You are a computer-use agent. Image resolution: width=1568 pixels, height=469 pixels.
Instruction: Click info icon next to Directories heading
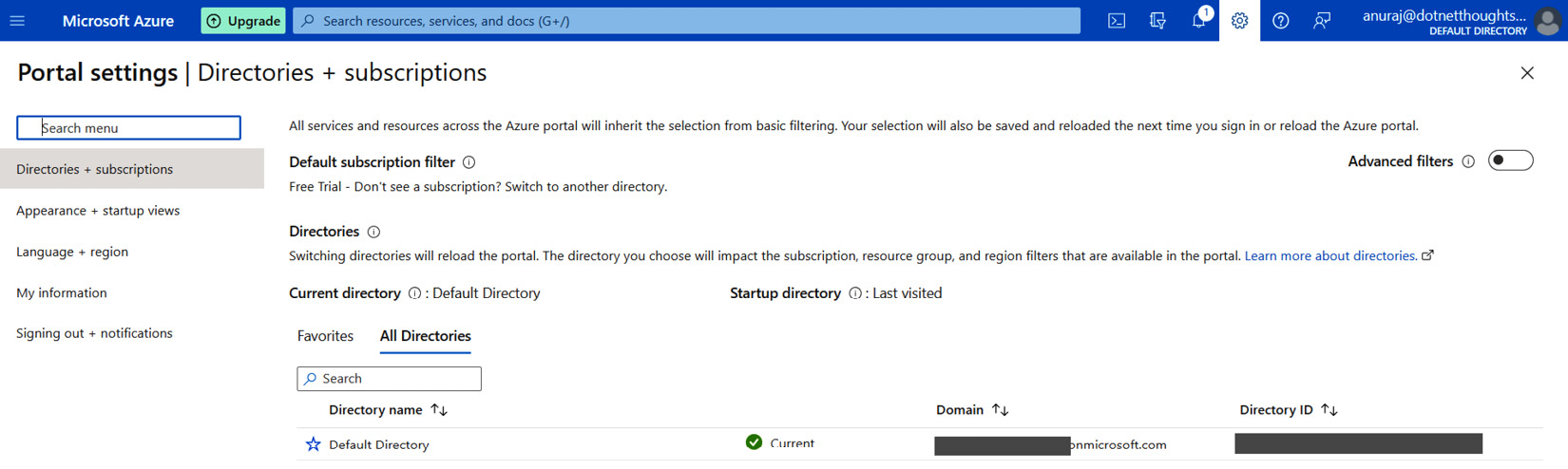coord(373,232)
